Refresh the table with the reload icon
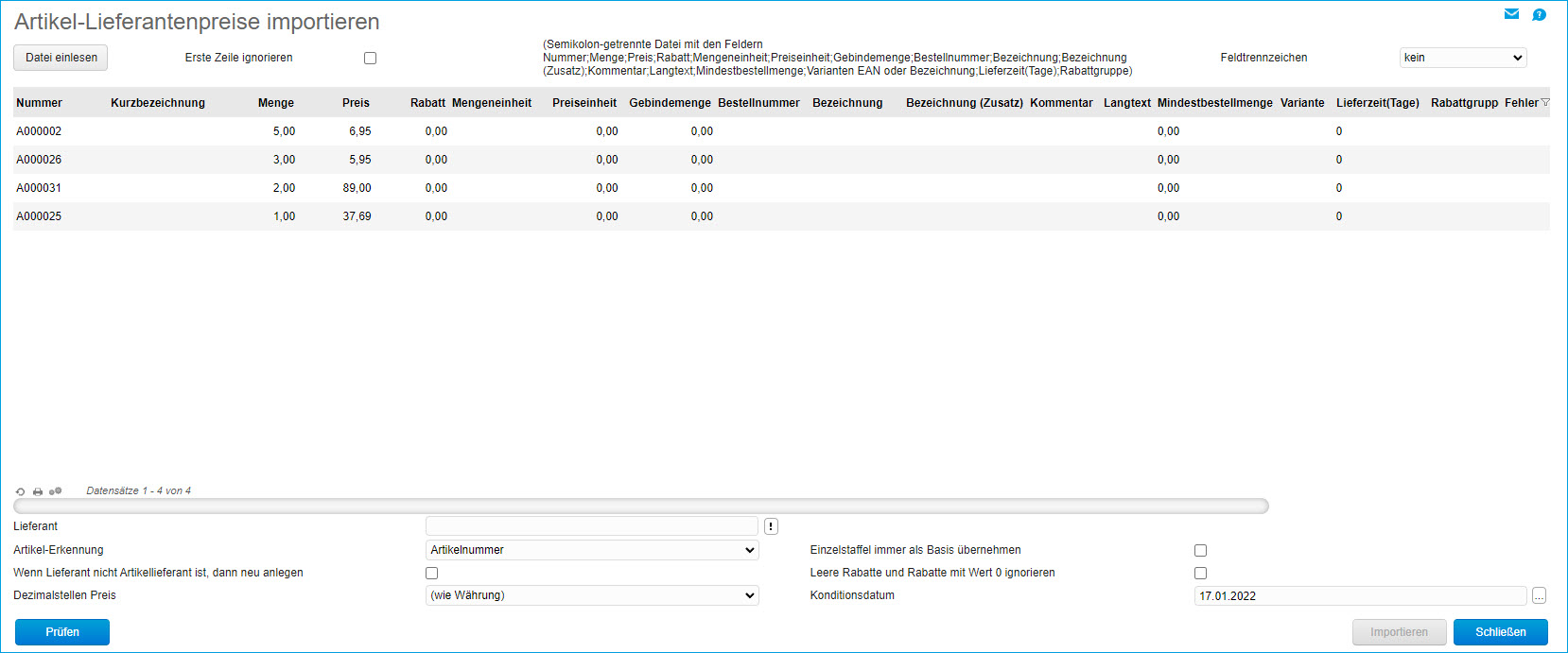The image size is (1568, 653). [21, 491]
